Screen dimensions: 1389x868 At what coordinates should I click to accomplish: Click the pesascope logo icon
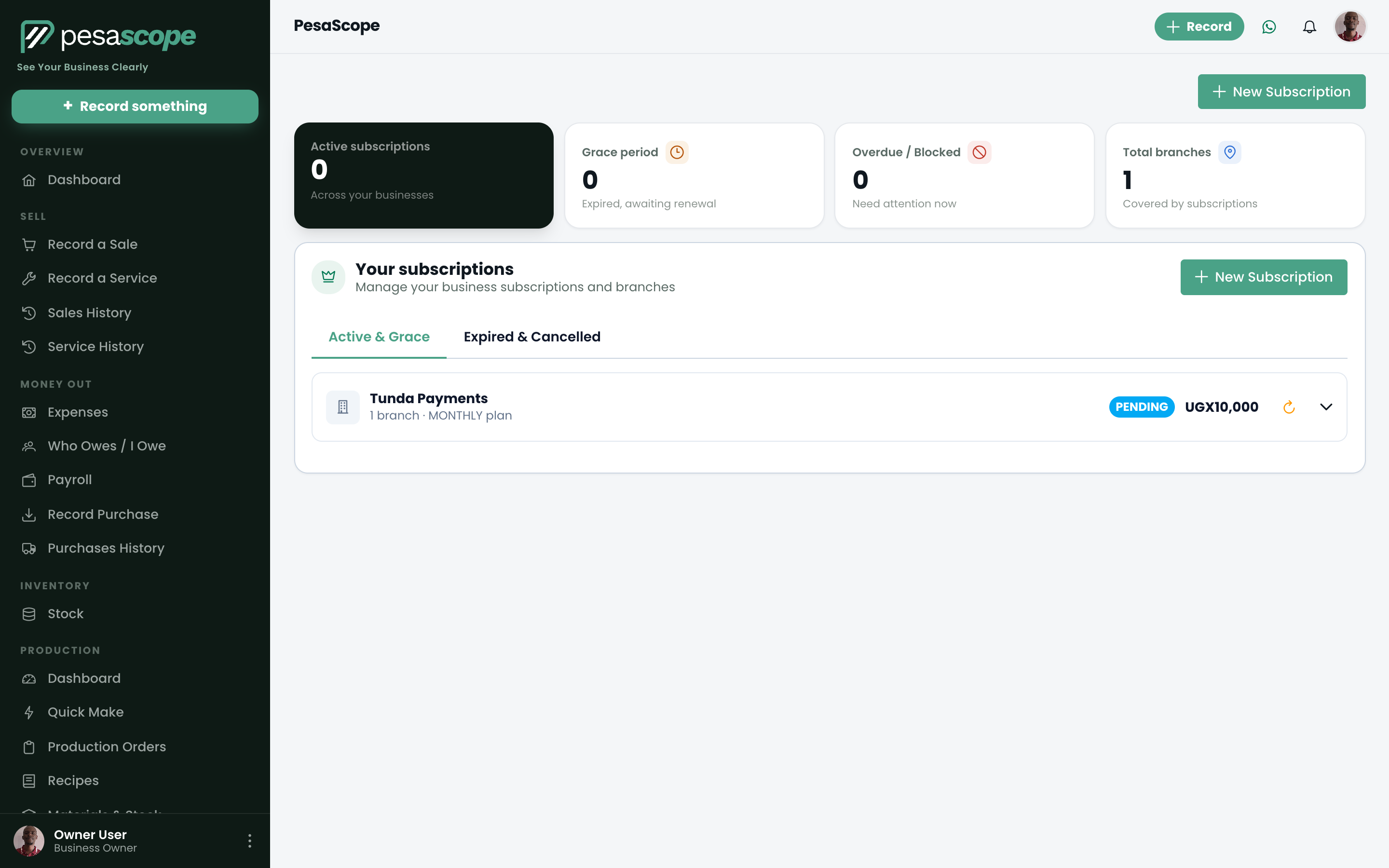(37, 36)
